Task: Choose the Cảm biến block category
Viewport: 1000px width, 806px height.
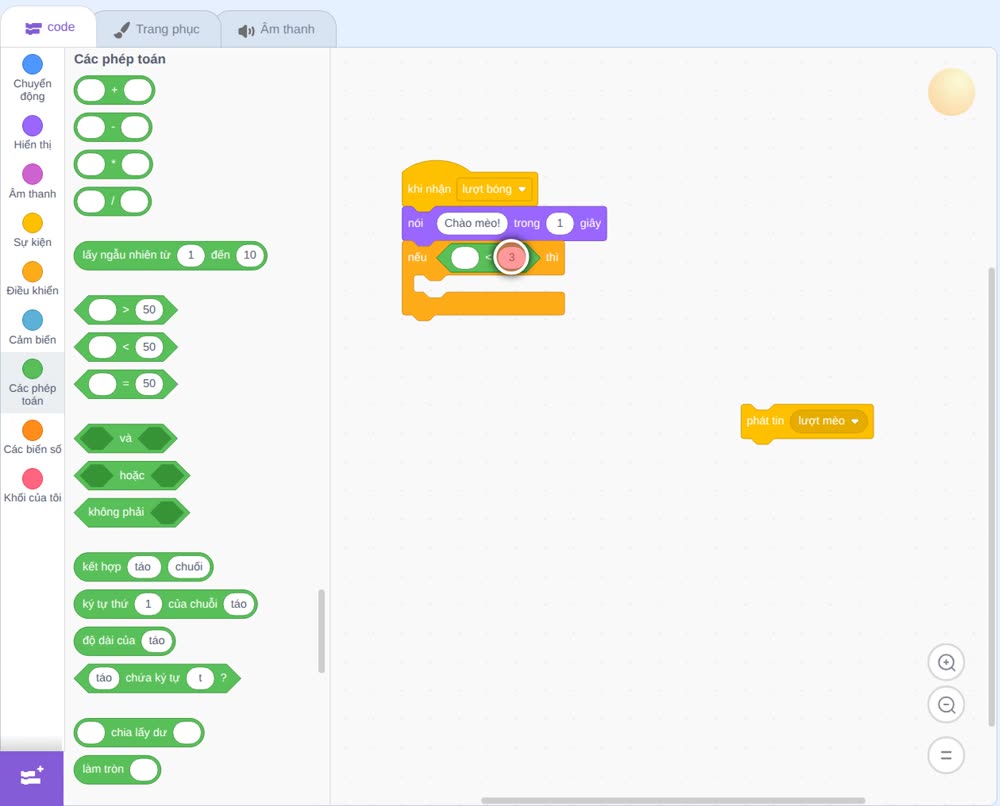Action: (33, 328)
